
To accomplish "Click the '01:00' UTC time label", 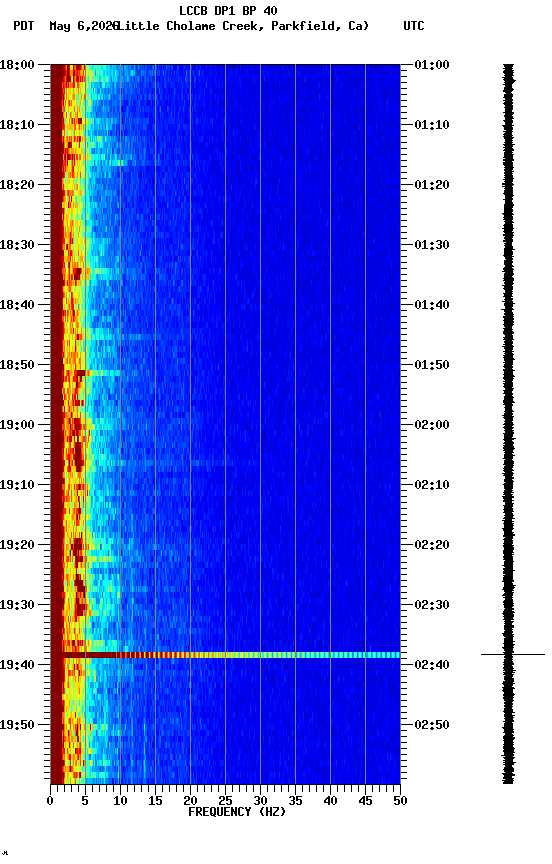I will pos(432,65).
